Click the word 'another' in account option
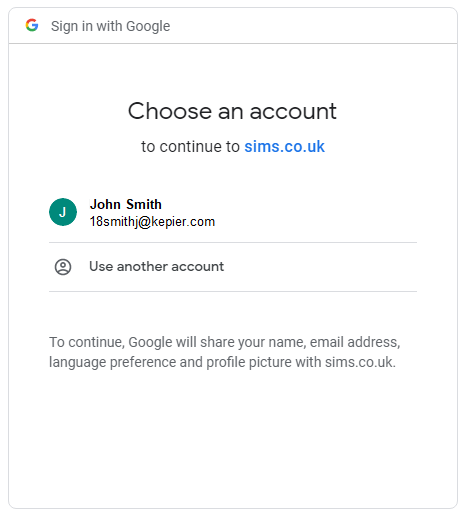Viewport: 464px width, 513px height. [142, 266]
